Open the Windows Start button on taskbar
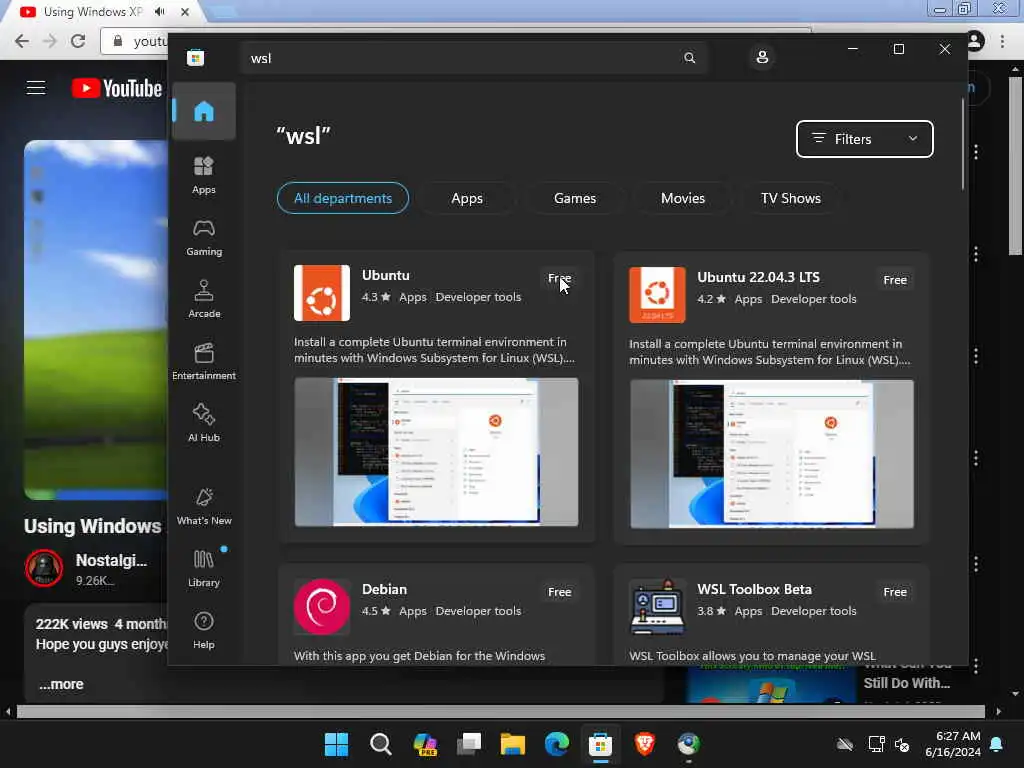 pyautogui.click(x=336, y=744)
